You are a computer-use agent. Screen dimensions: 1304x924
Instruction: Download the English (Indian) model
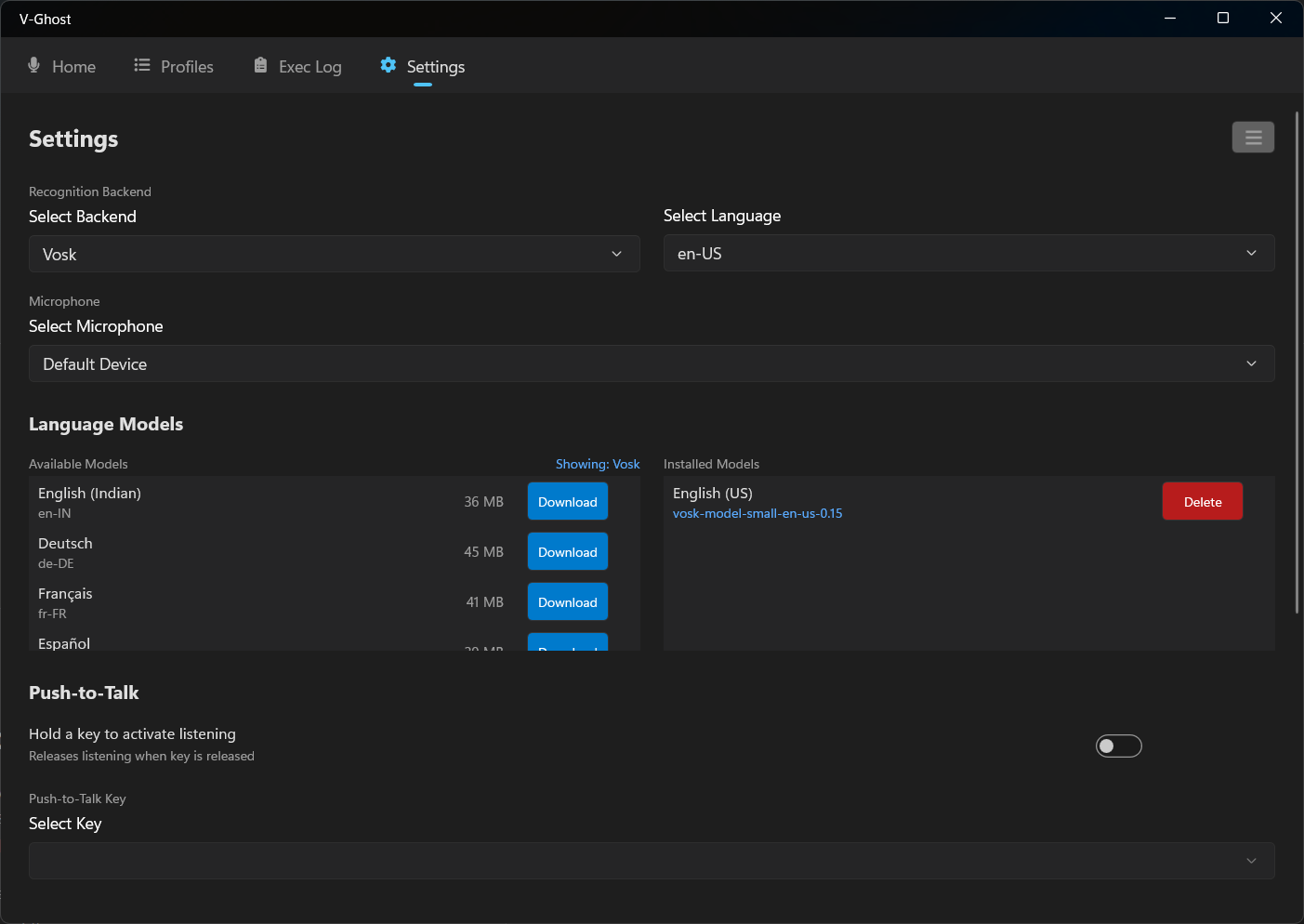[x=568, y=502]
